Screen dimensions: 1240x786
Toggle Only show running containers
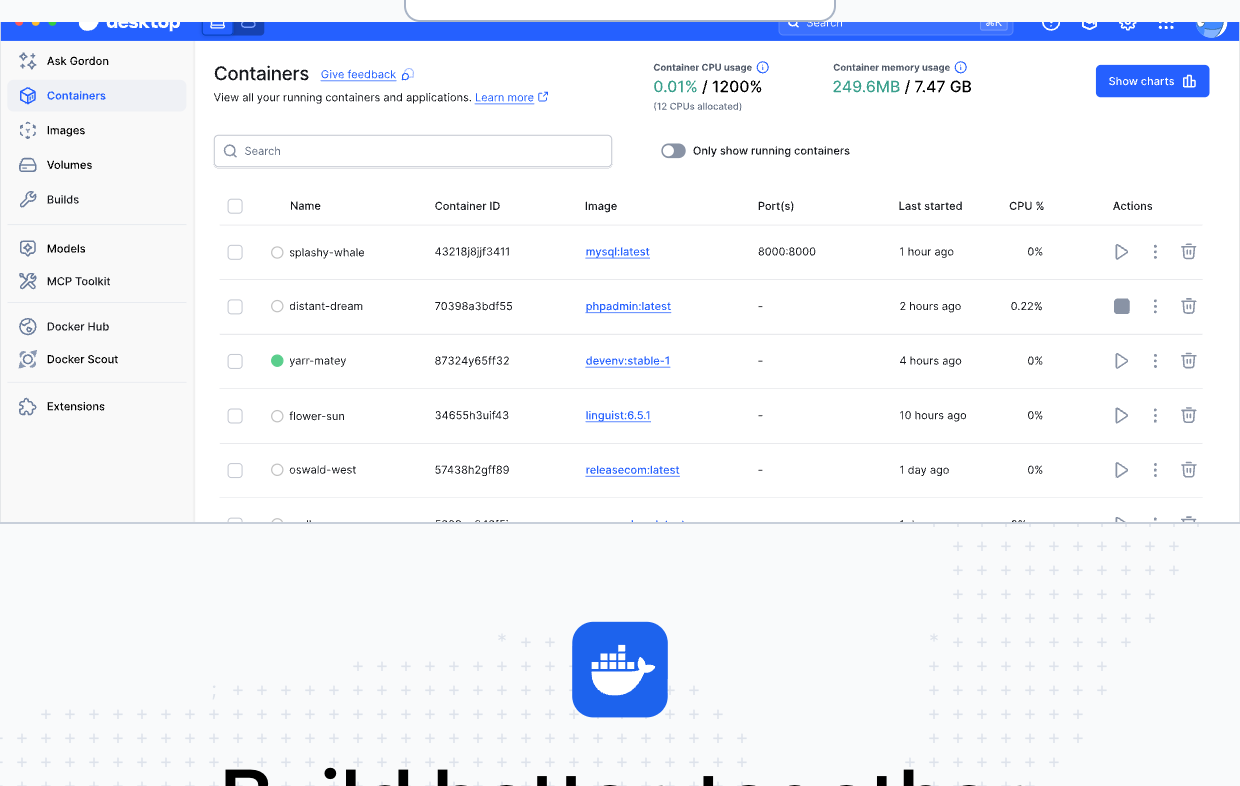673,151
